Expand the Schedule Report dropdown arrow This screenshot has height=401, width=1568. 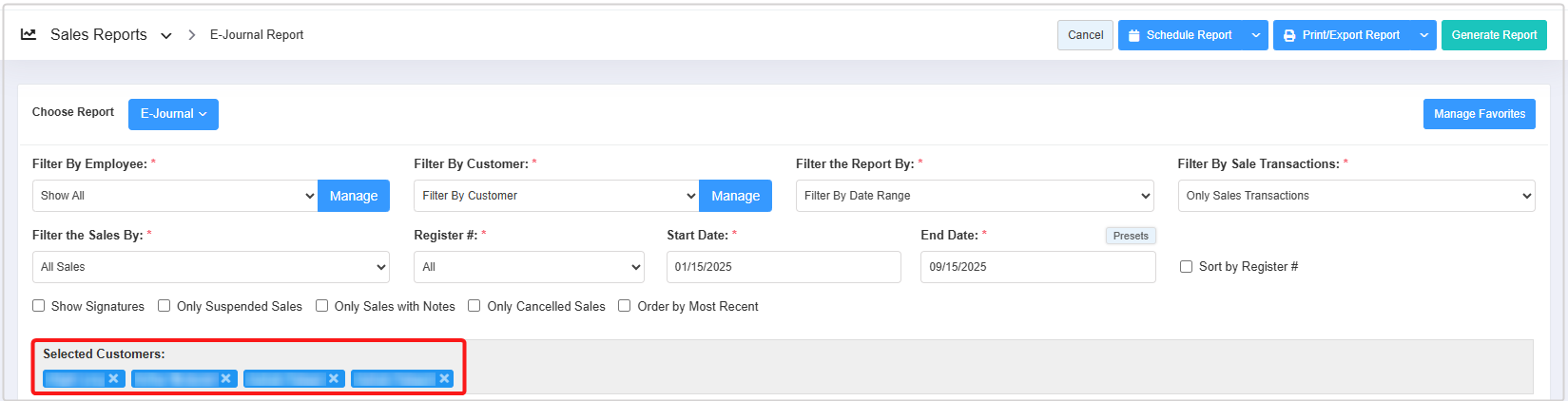coord(1255,35)
